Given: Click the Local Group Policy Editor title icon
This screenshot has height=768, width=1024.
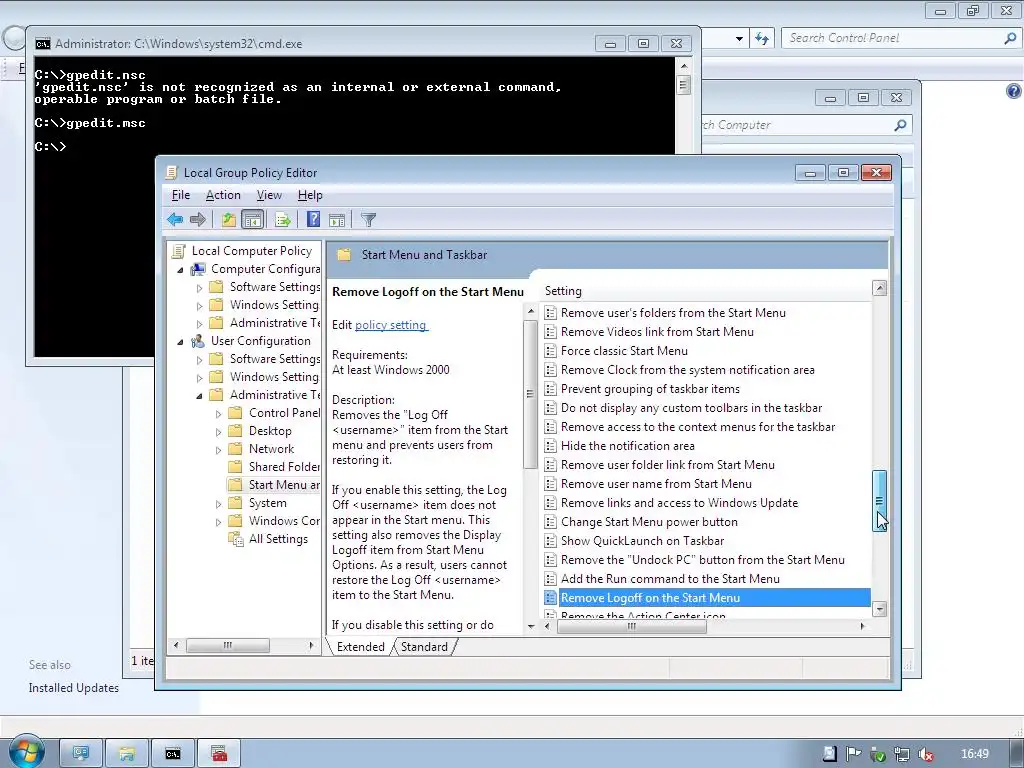Looking at the screenshot, I should (x=172, y=172).
